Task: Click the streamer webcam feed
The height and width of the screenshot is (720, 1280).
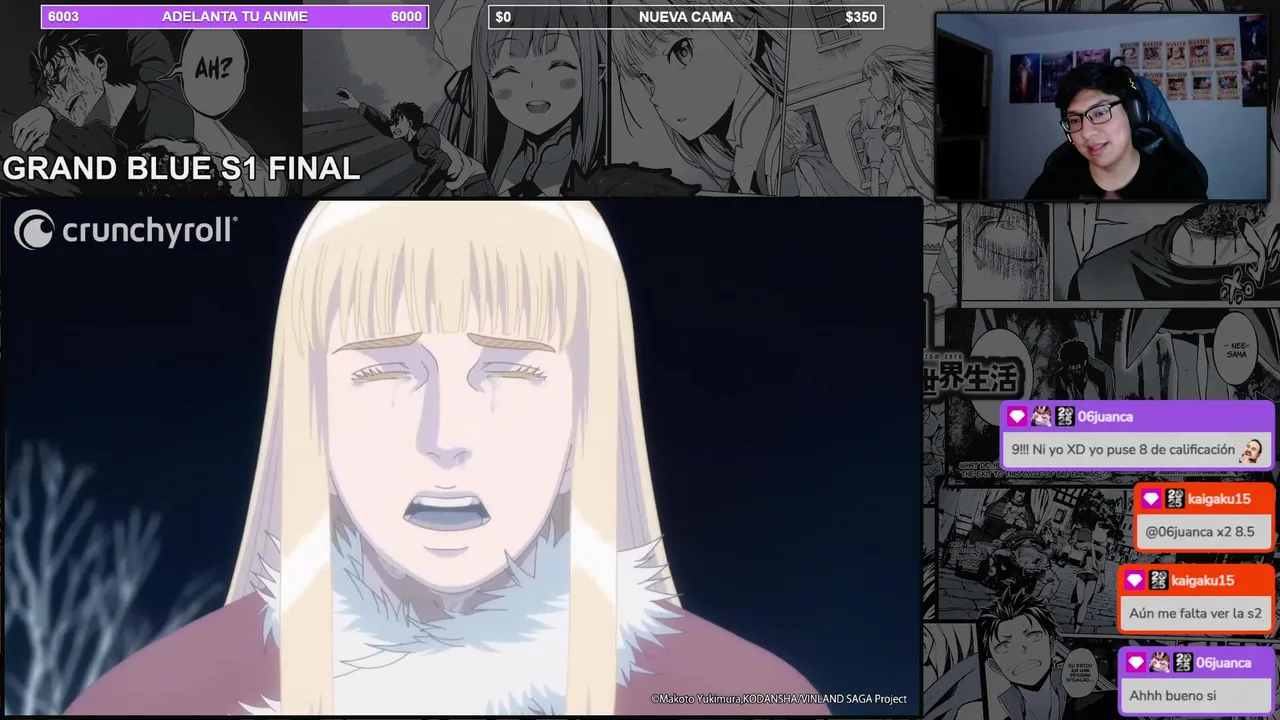Action: tap(1102, 106)
